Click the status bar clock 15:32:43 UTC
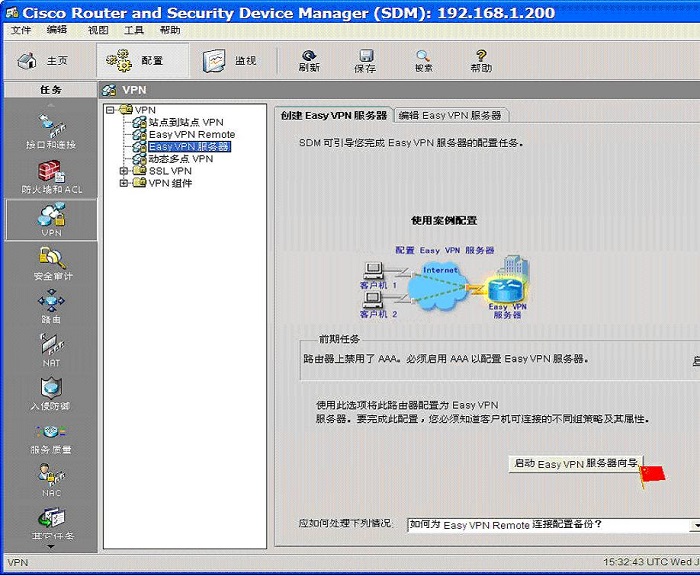 [651, 562]
